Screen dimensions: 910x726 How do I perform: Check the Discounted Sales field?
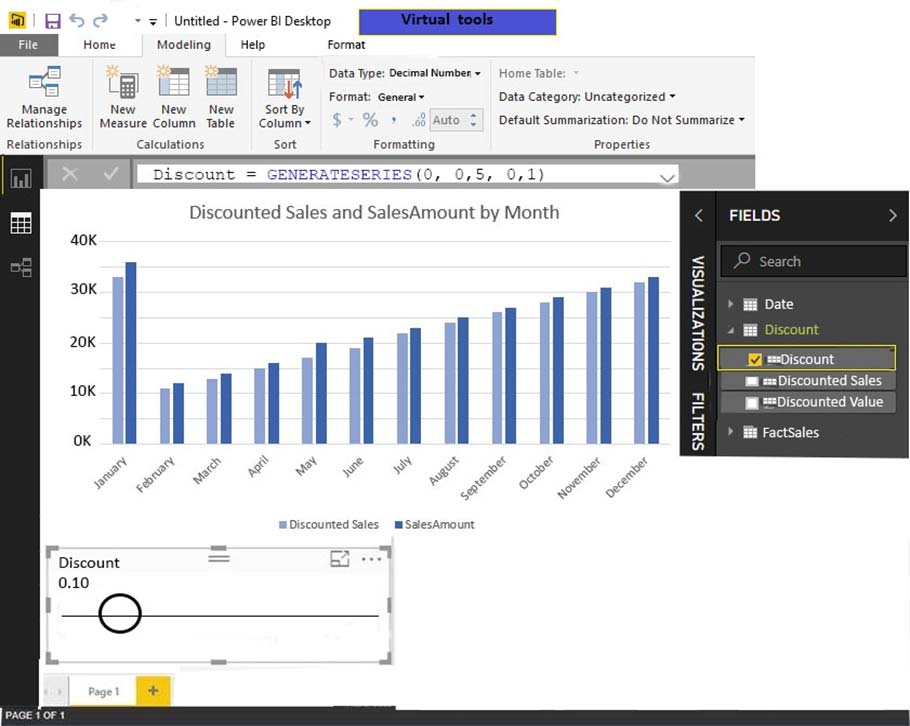tap(752, 381)
